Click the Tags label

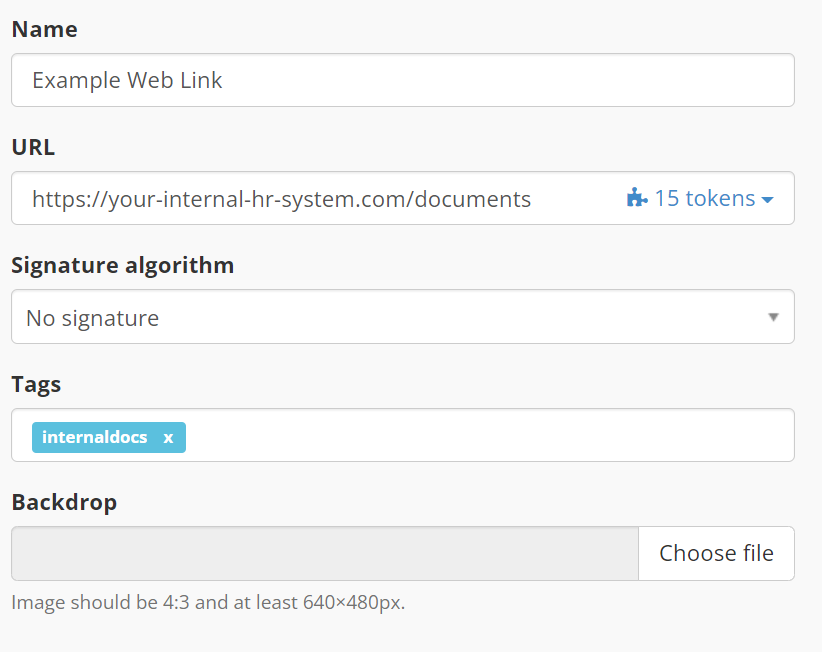pyautogui.click(x=36, y=384)
